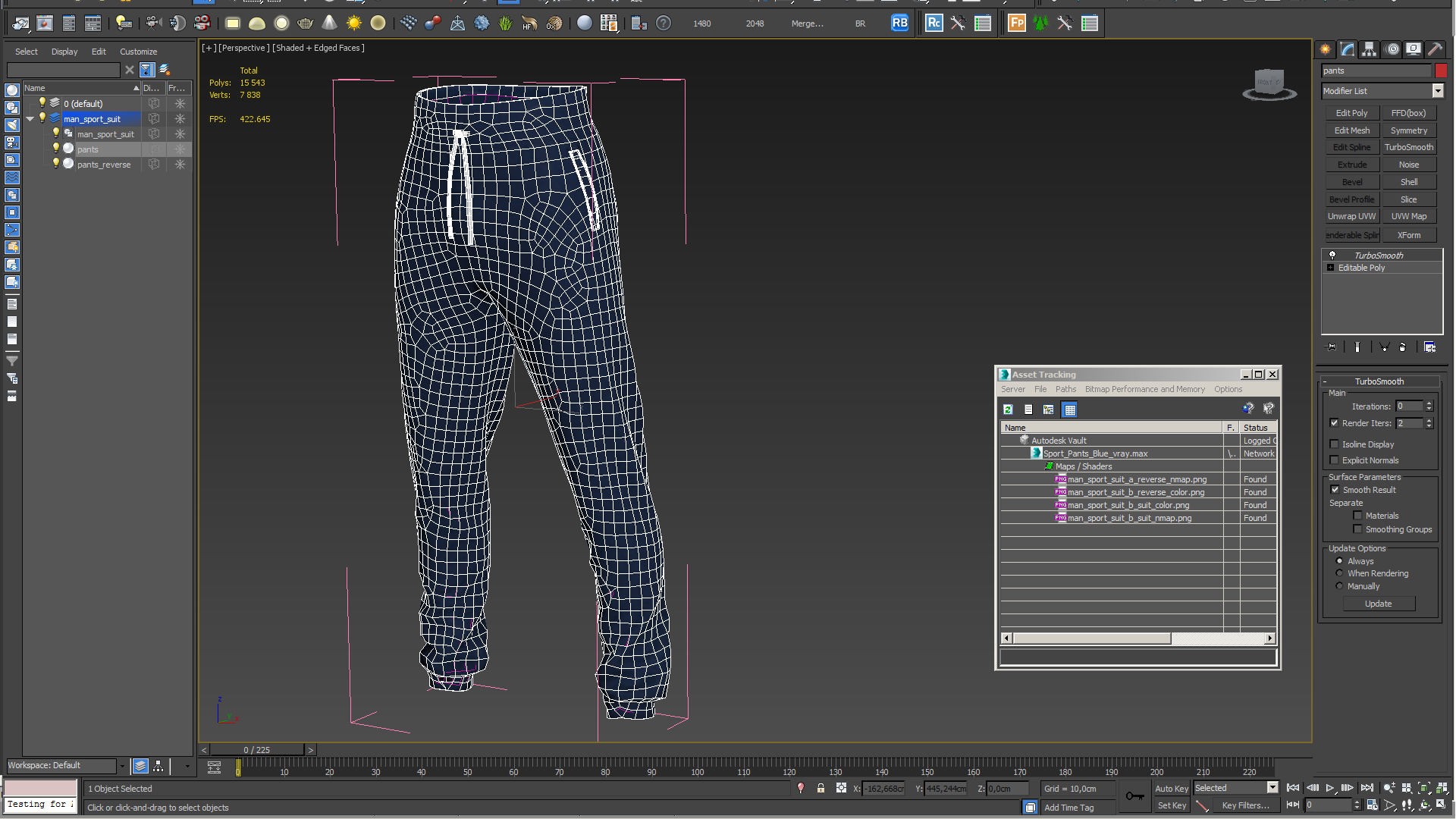Open the Workspace Default dropdown

(121, 766)
